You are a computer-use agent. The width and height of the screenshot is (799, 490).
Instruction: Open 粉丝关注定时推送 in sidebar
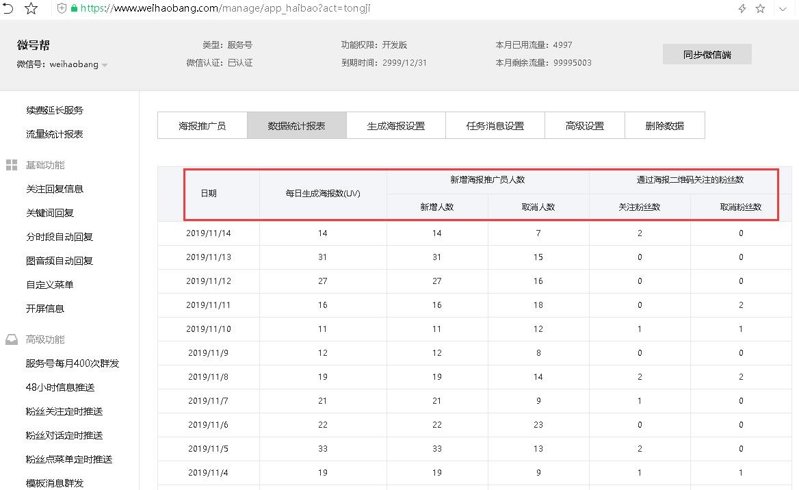click(x=64, y=411)
